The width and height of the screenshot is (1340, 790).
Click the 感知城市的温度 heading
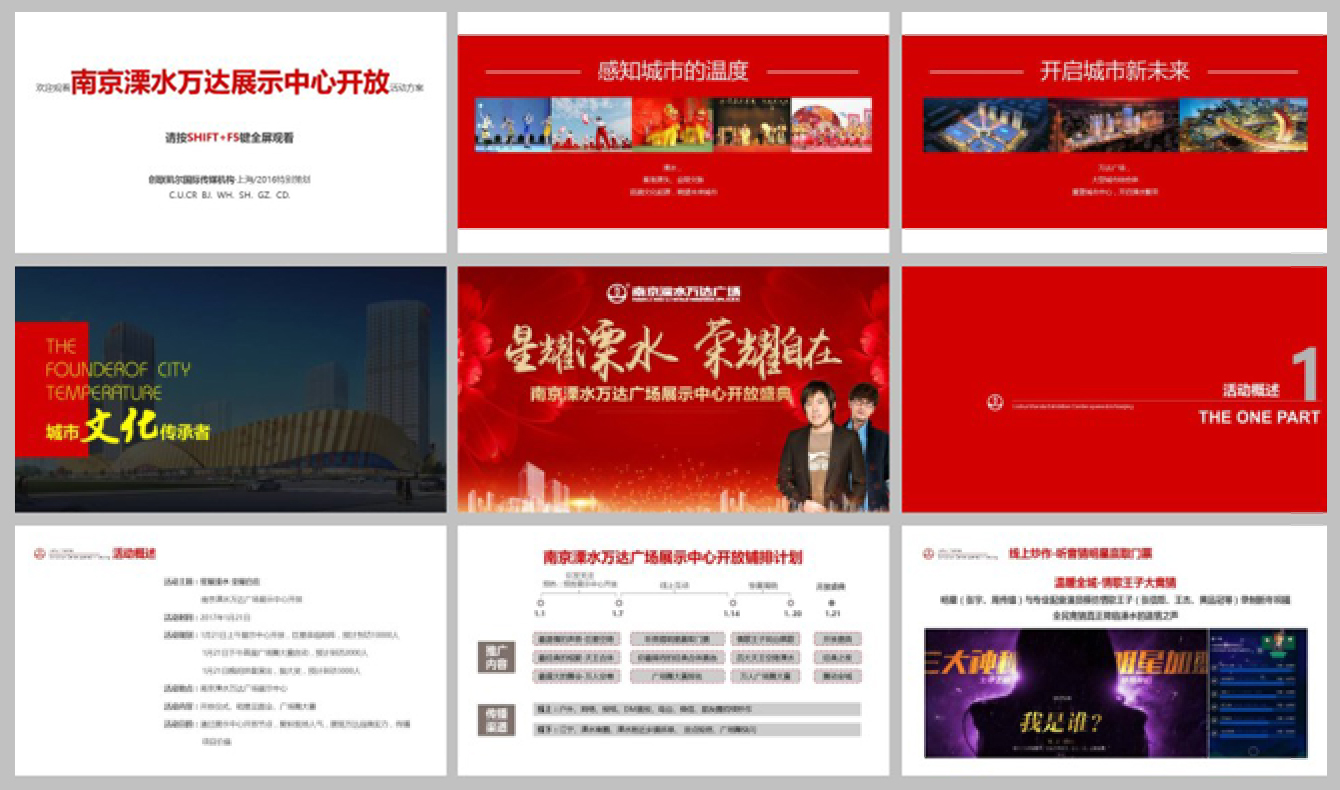click(x=673, y=71)
